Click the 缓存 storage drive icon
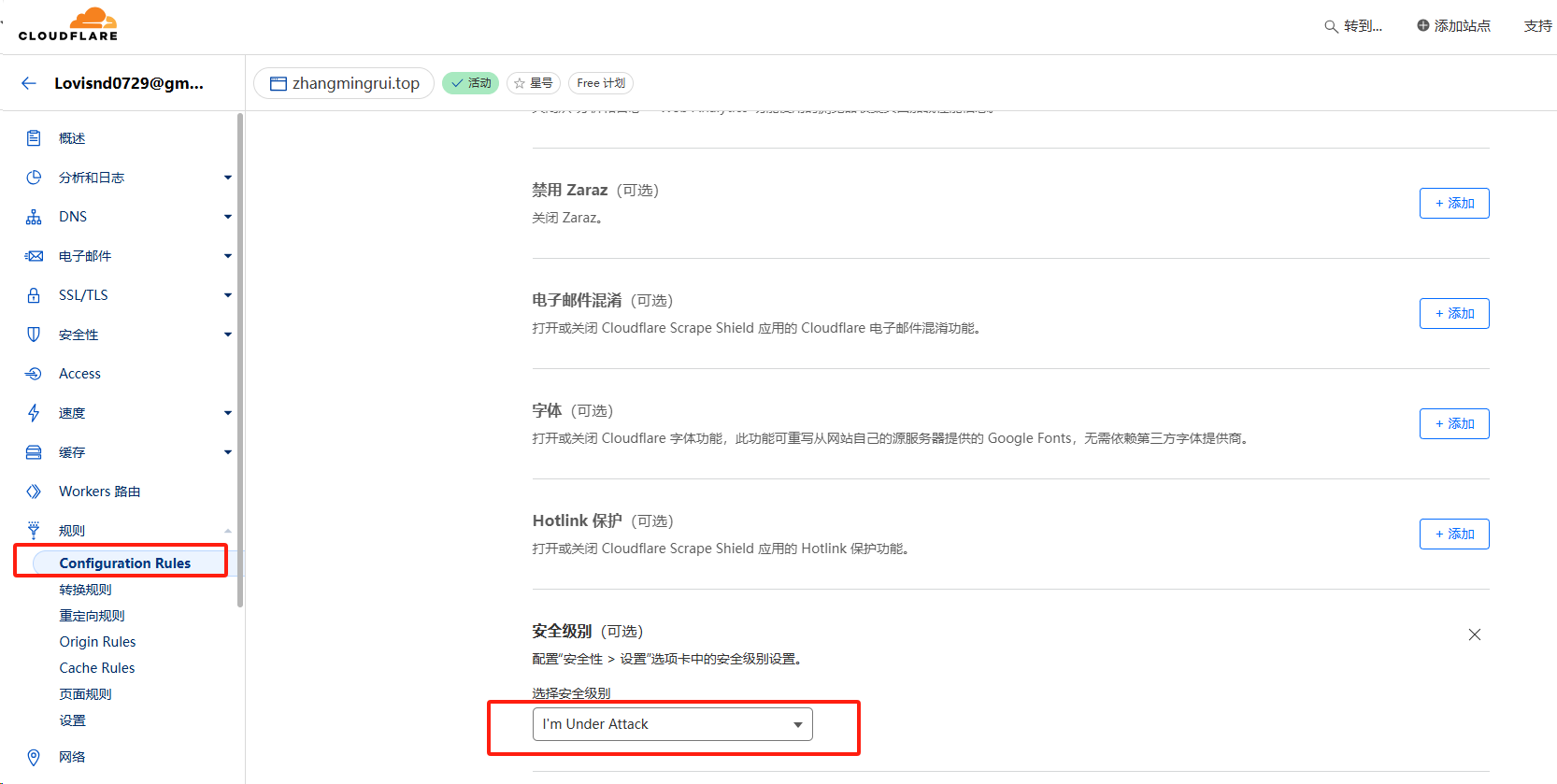Image resolution: width=1557 pixels, height=784 pixels. click(x=34, y=452)
